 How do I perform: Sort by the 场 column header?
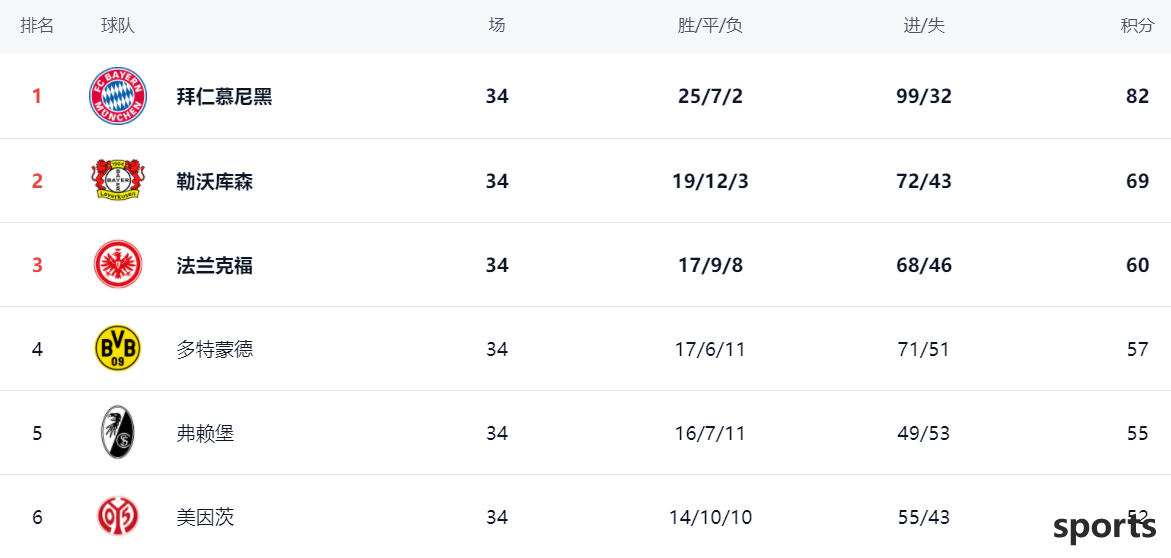click(x=497, y=25)
